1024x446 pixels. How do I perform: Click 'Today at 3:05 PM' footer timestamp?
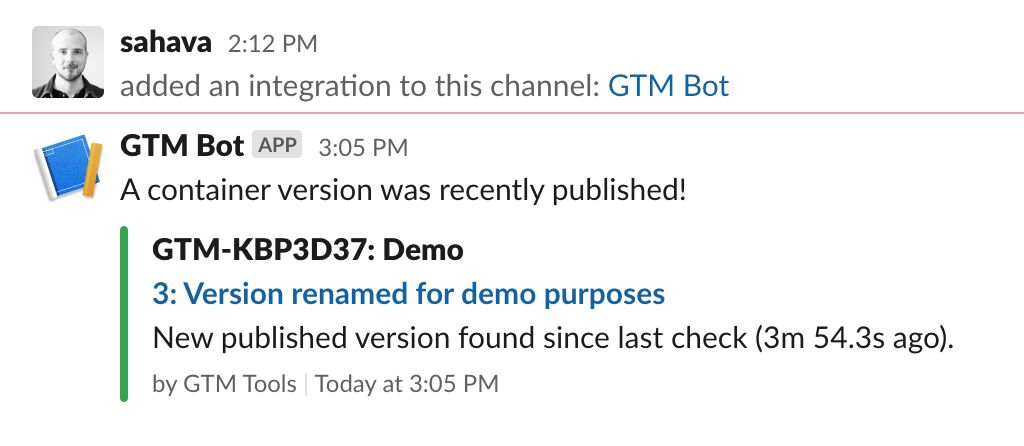point(407,383)
